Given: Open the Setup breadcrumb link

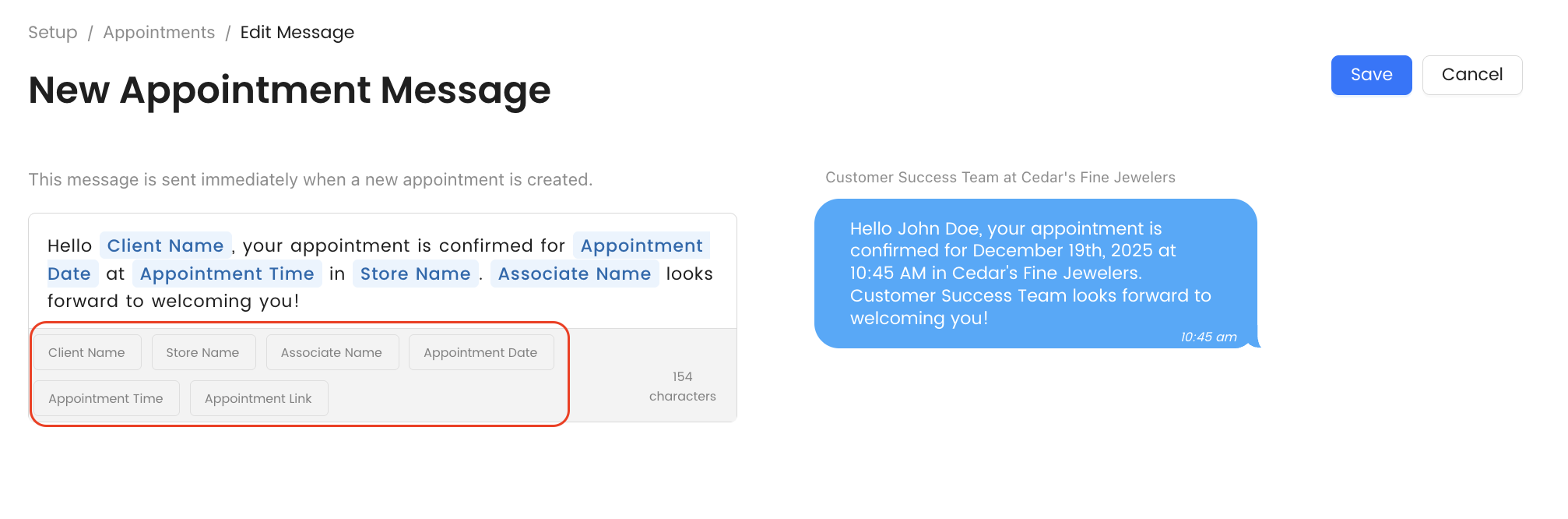Looking at the screenshot, I should coord(52,32).
